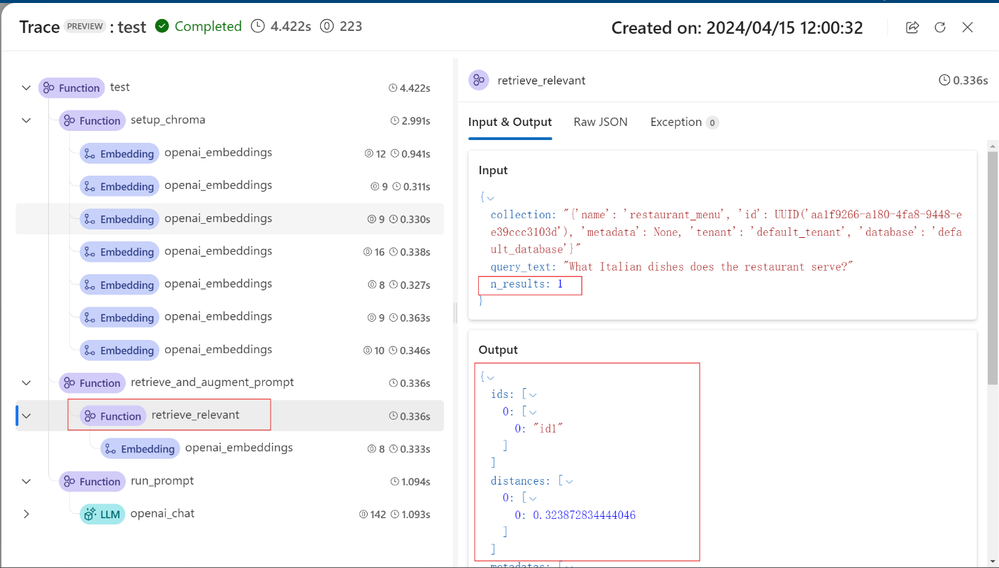
Task: Click the token icon beside 223 in header
Action: 327,26
